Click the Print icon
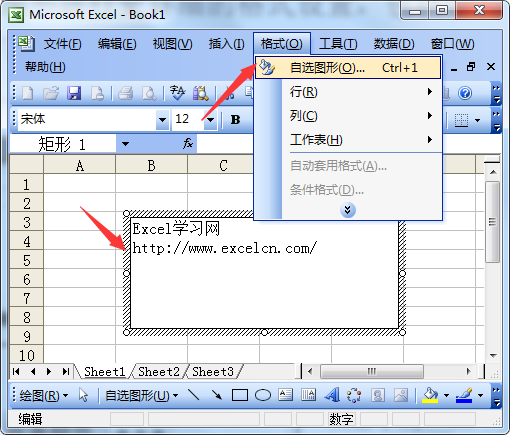The image size is (510, 435). pyautogui.click(x=126, y=93)
